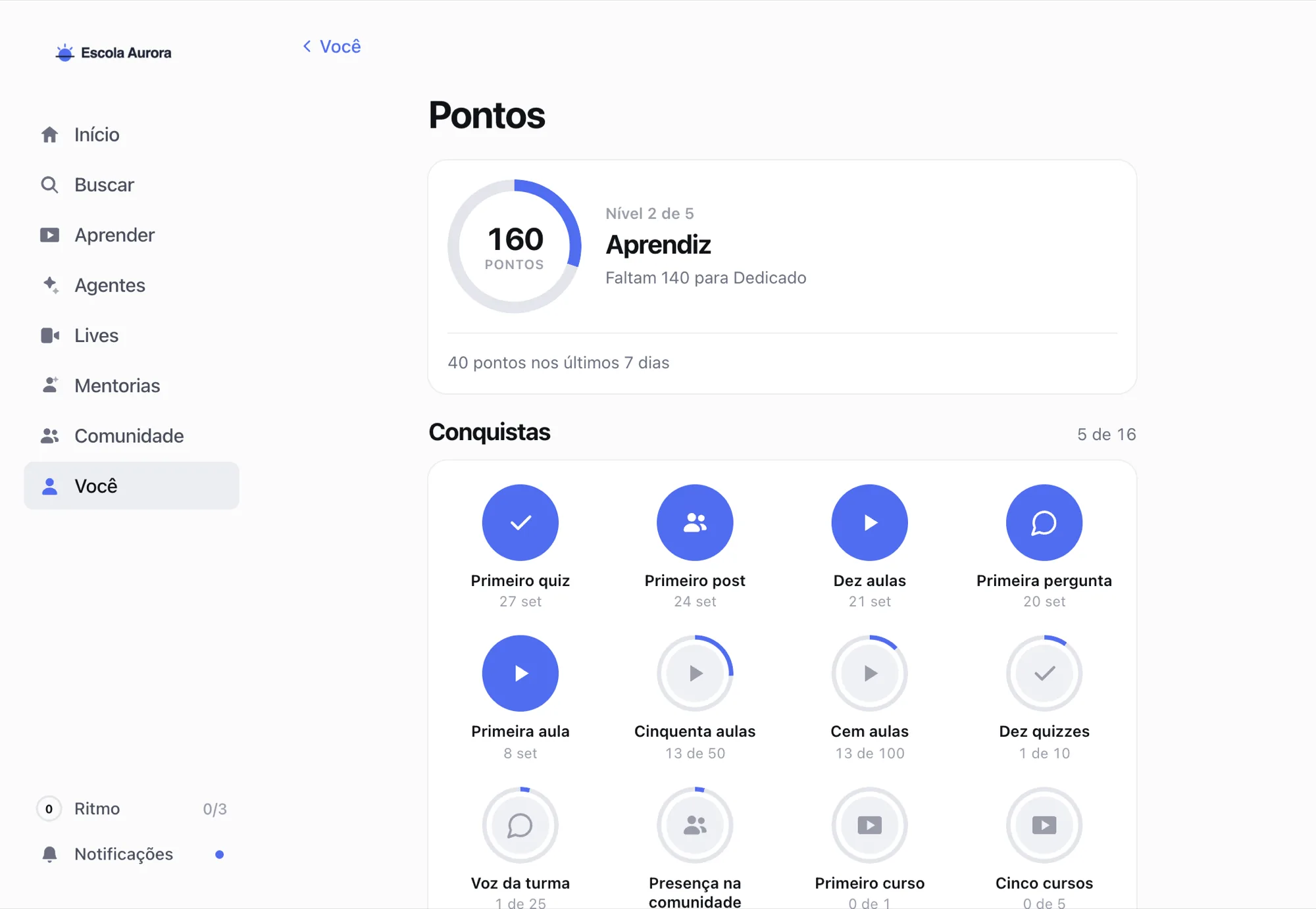Click the '24 set' date under Primeiro post

pos(695,601)
